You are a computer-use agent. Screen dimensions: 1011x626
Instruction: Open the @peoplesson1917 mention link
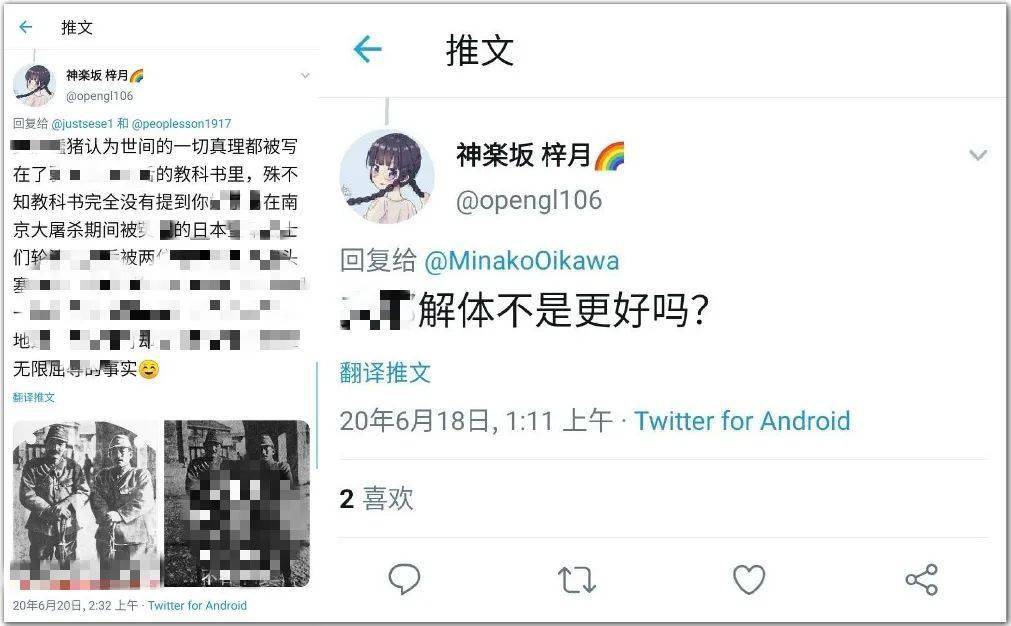click(x=181, y=123)
